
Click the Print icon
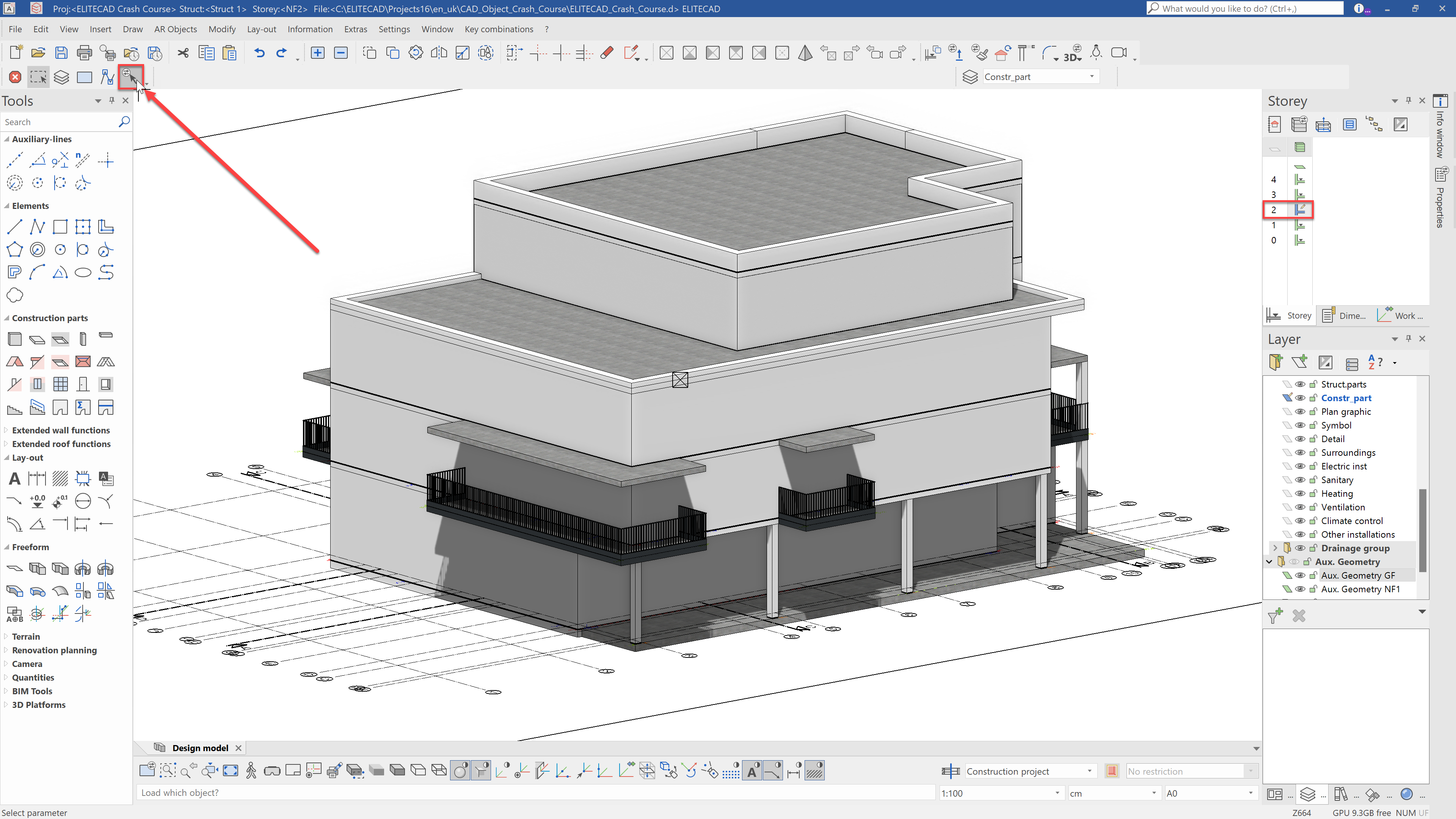84,52
